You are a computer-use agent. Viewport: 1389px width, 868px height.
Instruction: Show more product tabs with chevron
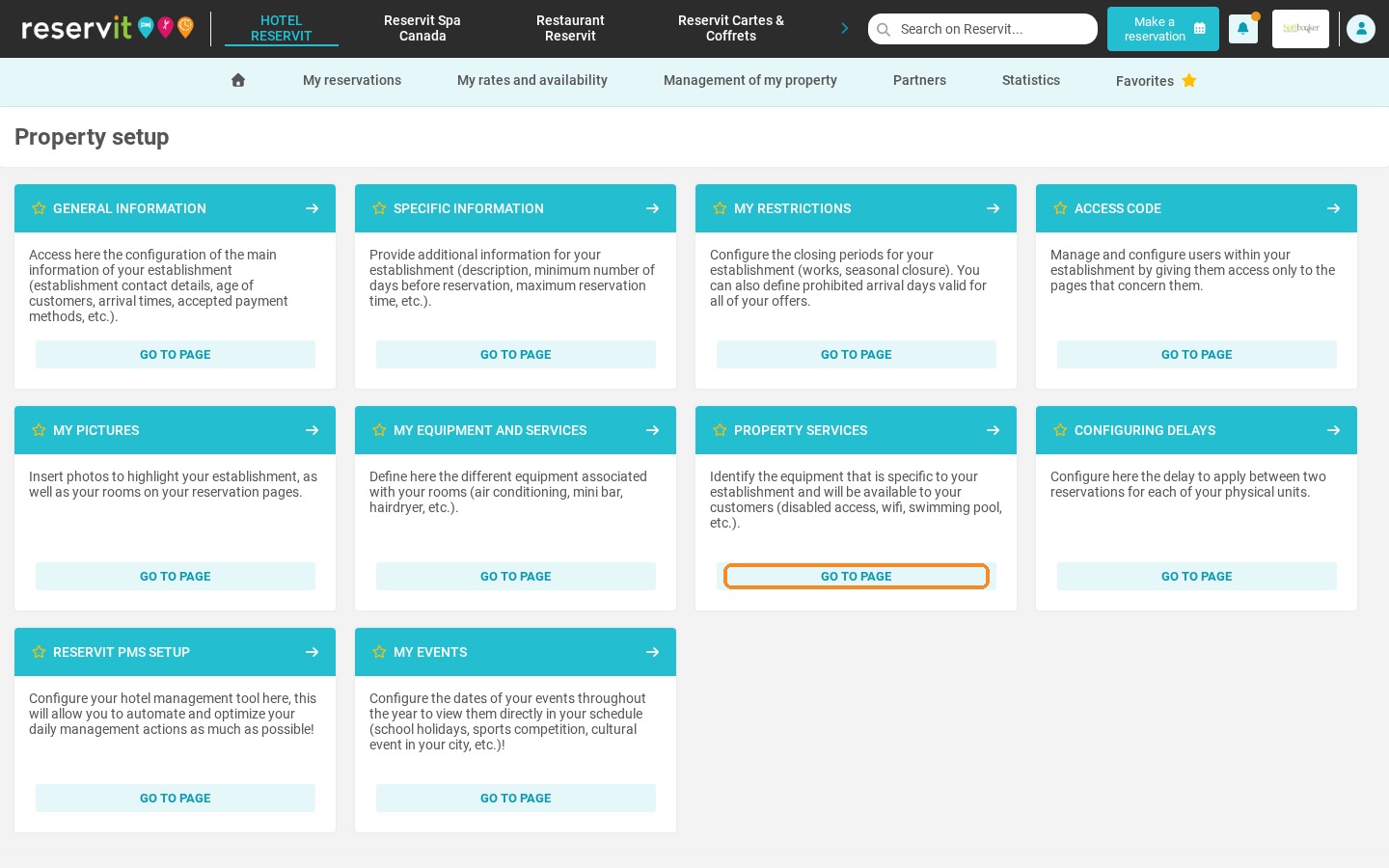click(845, 28)
